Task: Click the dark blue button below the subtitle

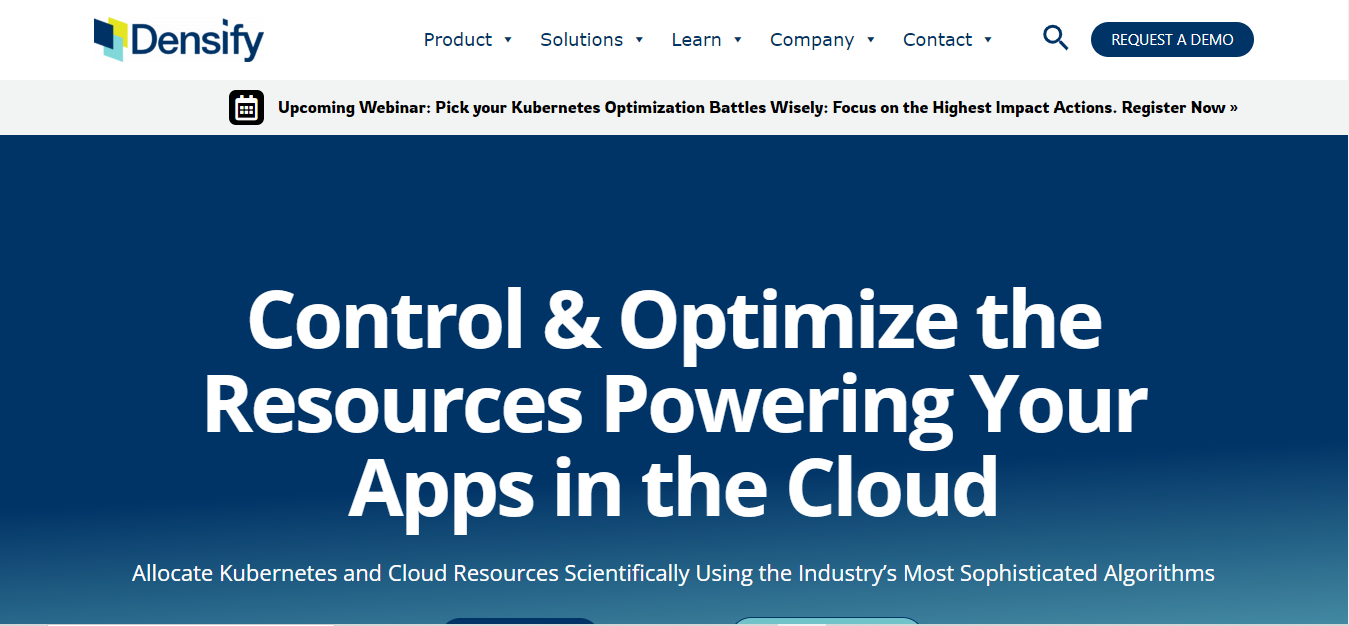Action: pos(519,622)
